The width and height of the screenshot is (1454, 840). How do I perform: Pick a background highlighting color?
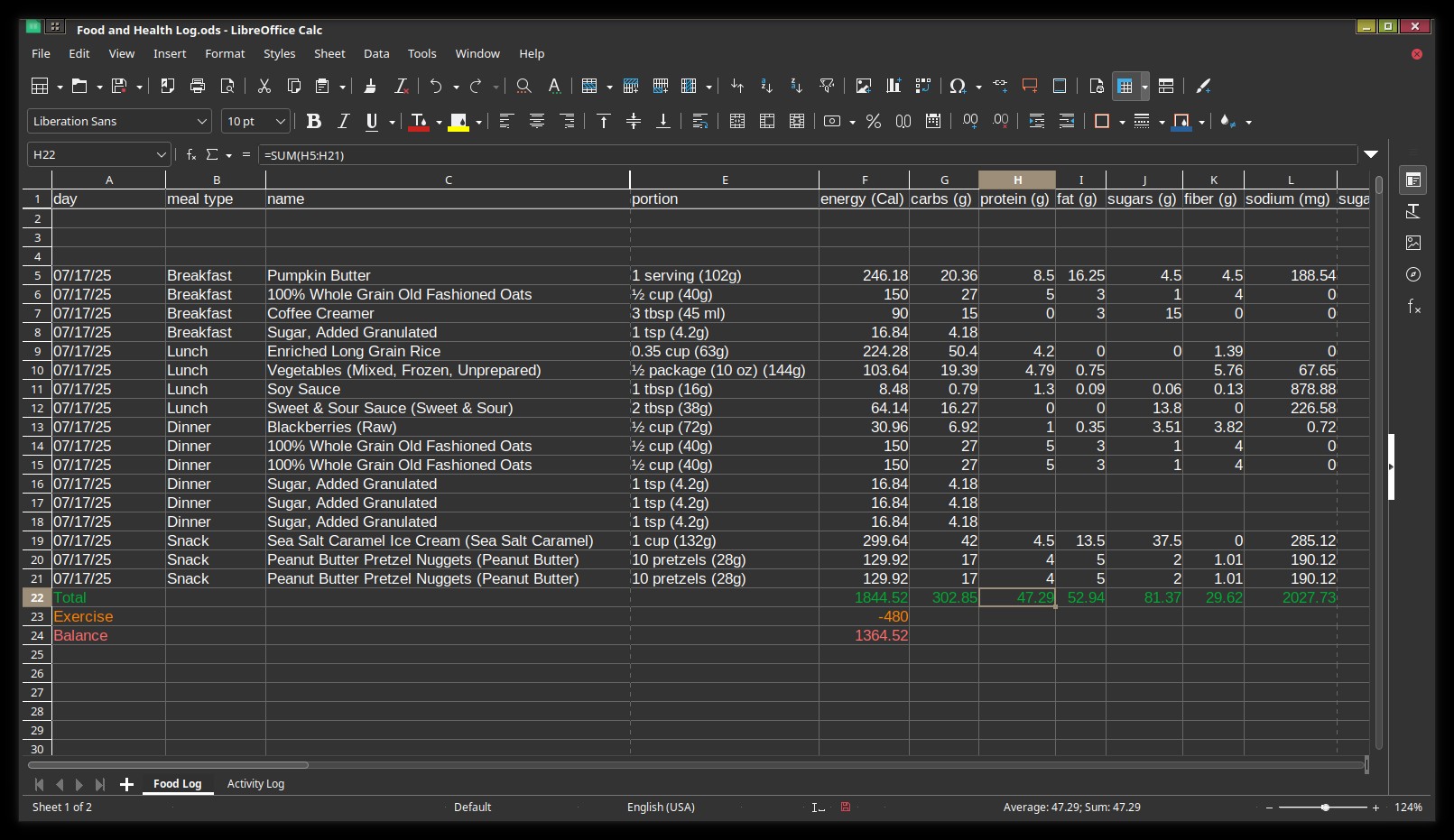point(460,121)
